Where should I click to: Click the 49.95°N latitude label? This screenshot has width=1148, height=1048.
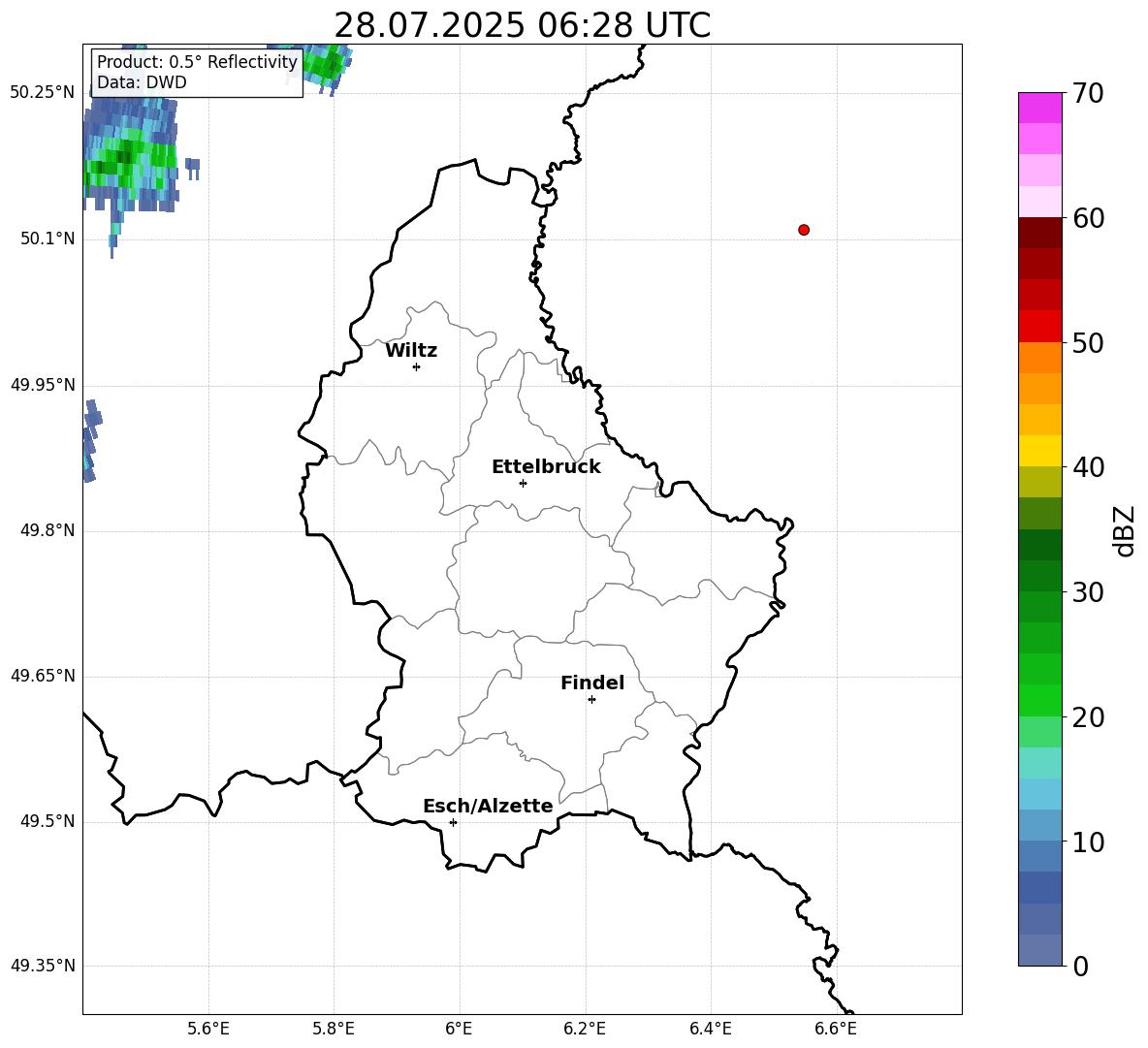[43, 385]
